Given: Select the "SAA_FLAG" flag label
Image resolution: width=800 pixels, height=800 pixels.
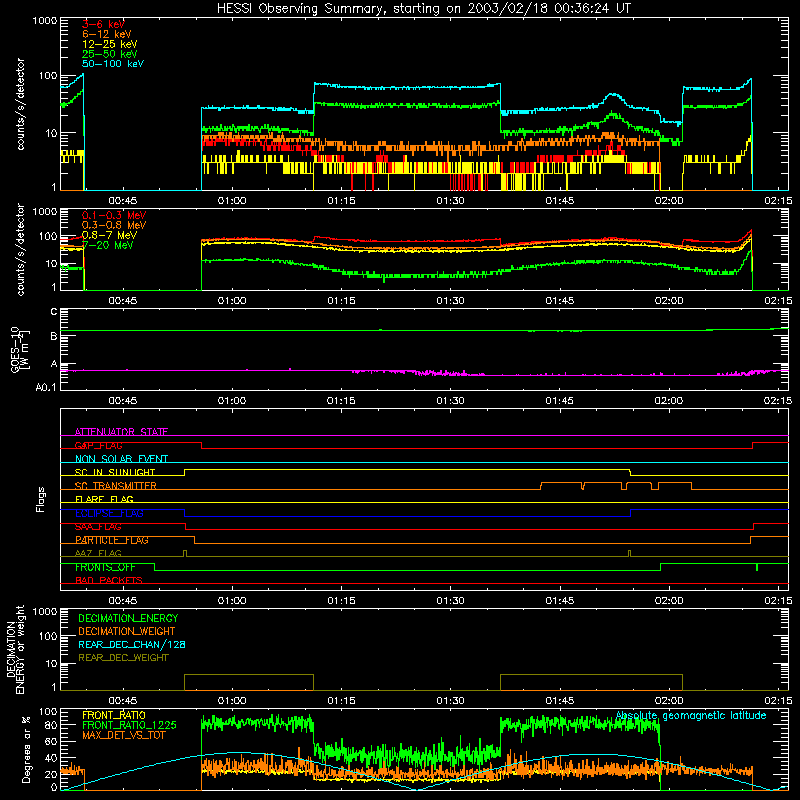Looking at the screenshot, I should pos(98,527).
